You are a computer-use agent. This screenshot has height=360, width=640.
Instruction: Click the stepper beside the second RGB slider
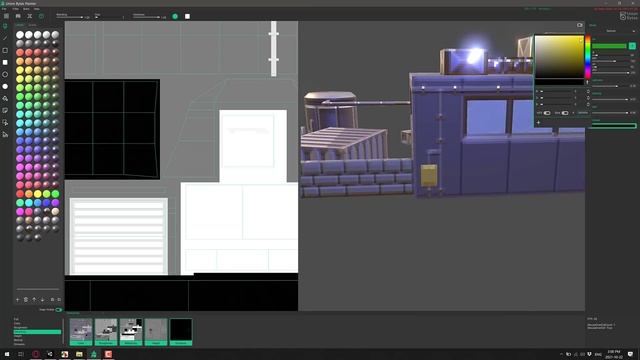coord(588,98)
